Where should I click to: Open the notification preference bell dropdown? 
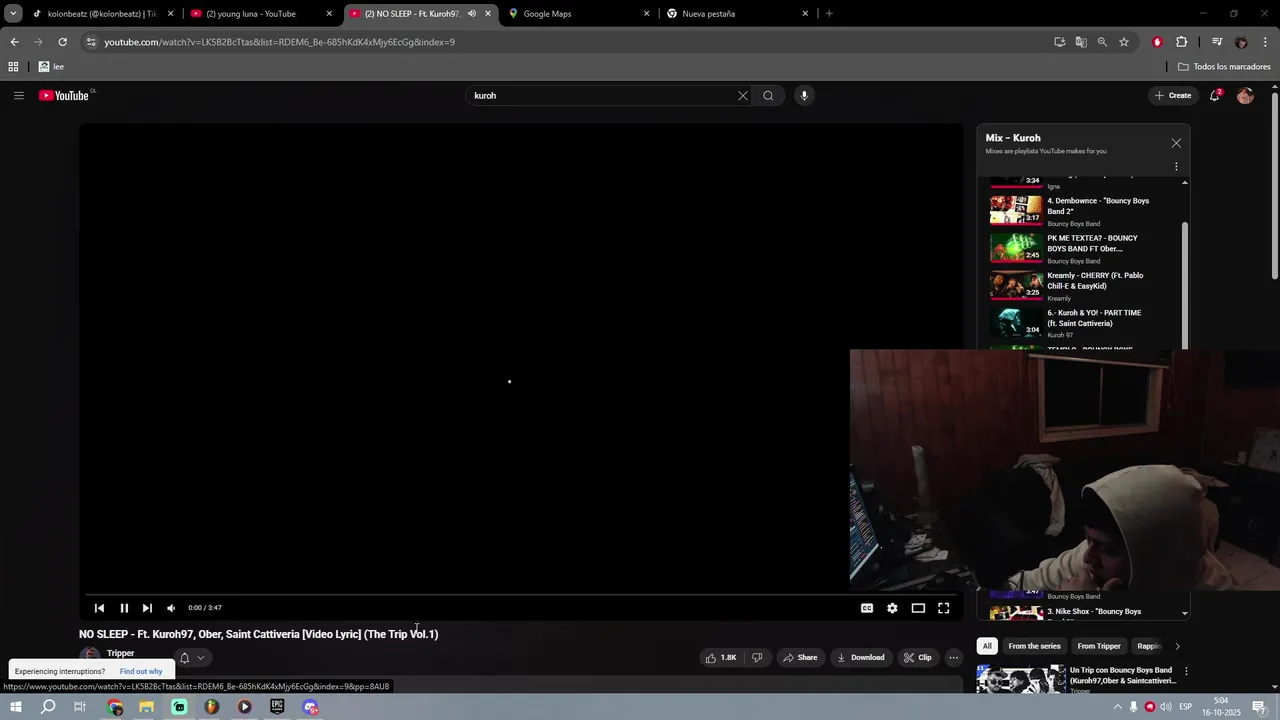click(191, 657)
